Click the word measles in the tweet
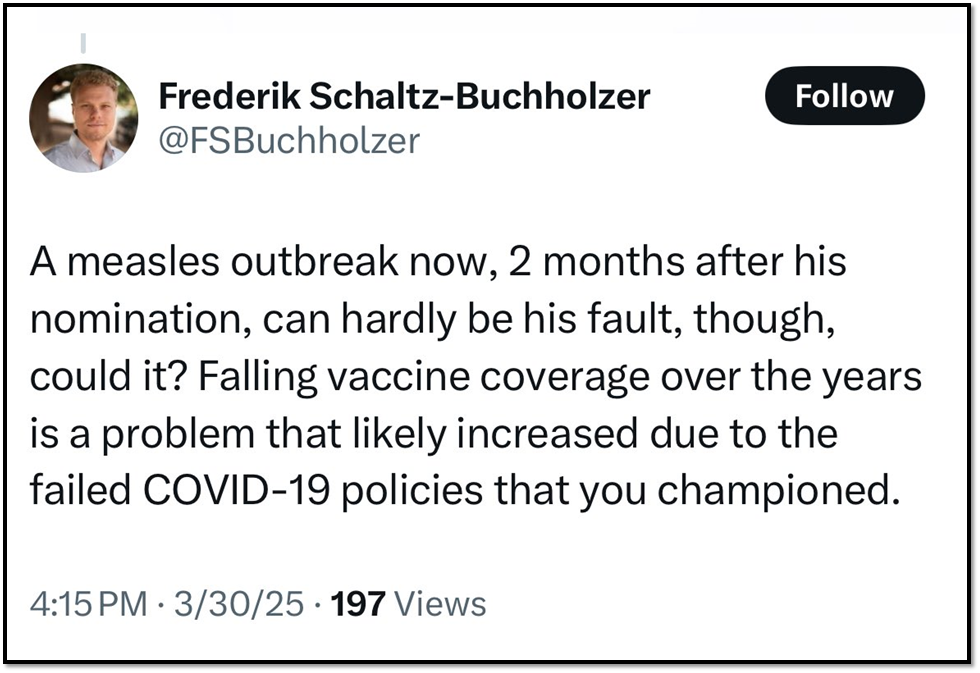 144,261
